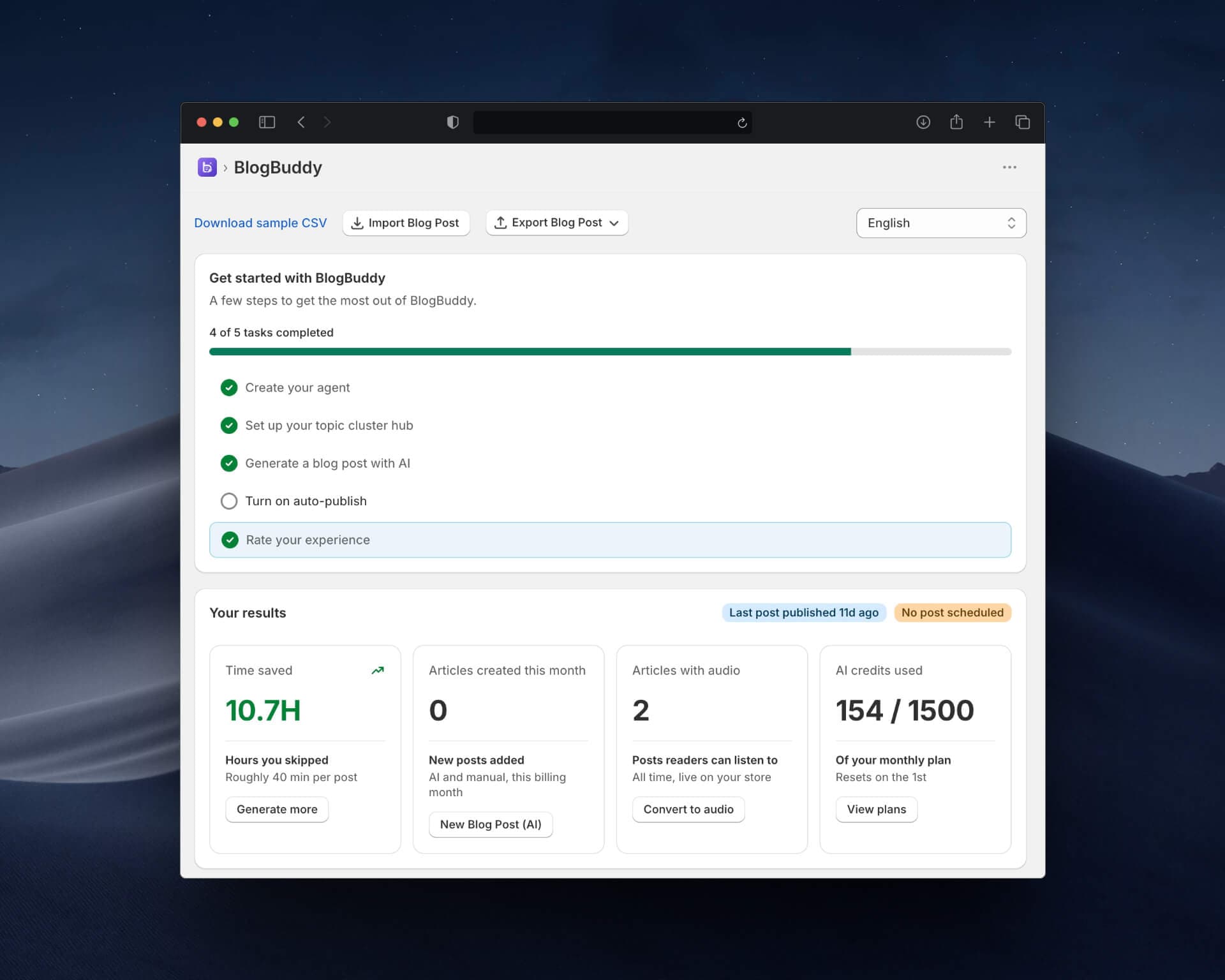Click the New Blog Post (AI) button
The width and height of the screenshot is (1225, 980).
tap(491, 824)
